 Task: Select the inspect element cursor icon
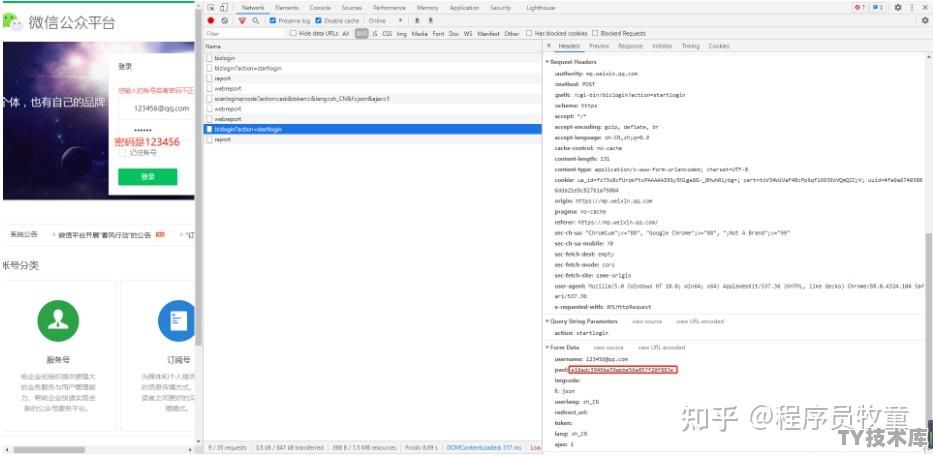pos(211,8)
